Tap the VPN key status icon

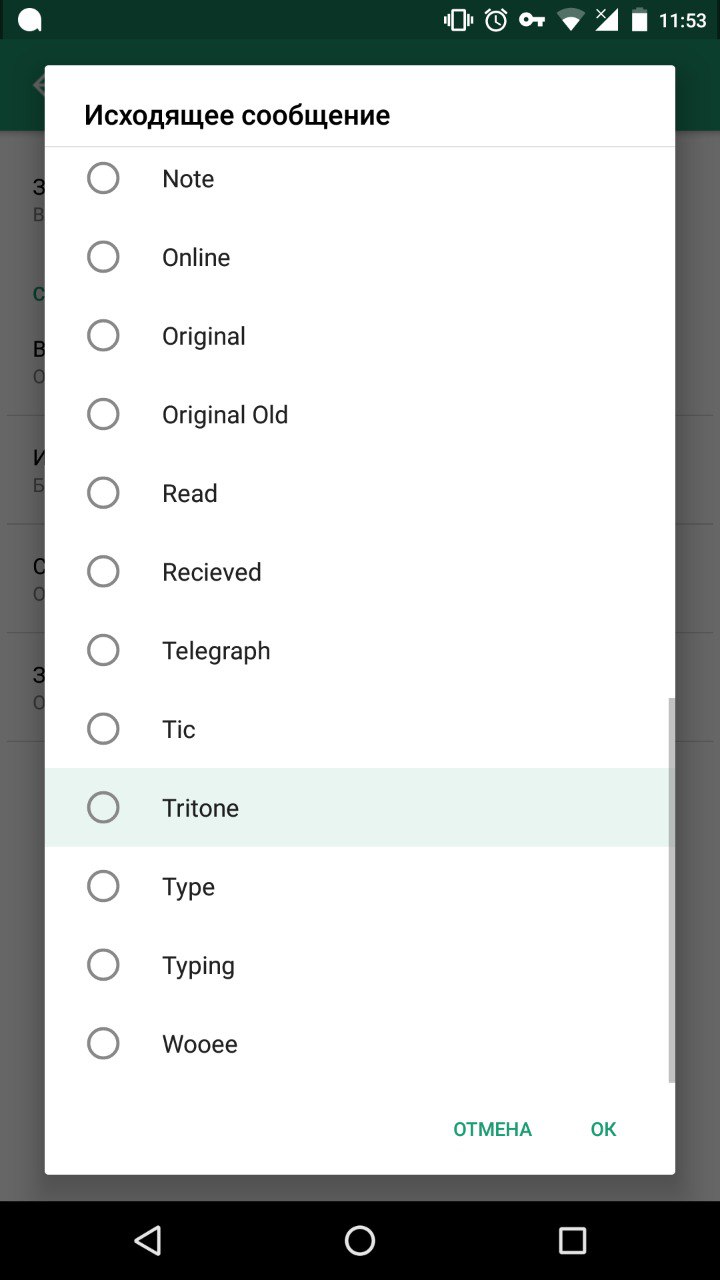[532, 20]
